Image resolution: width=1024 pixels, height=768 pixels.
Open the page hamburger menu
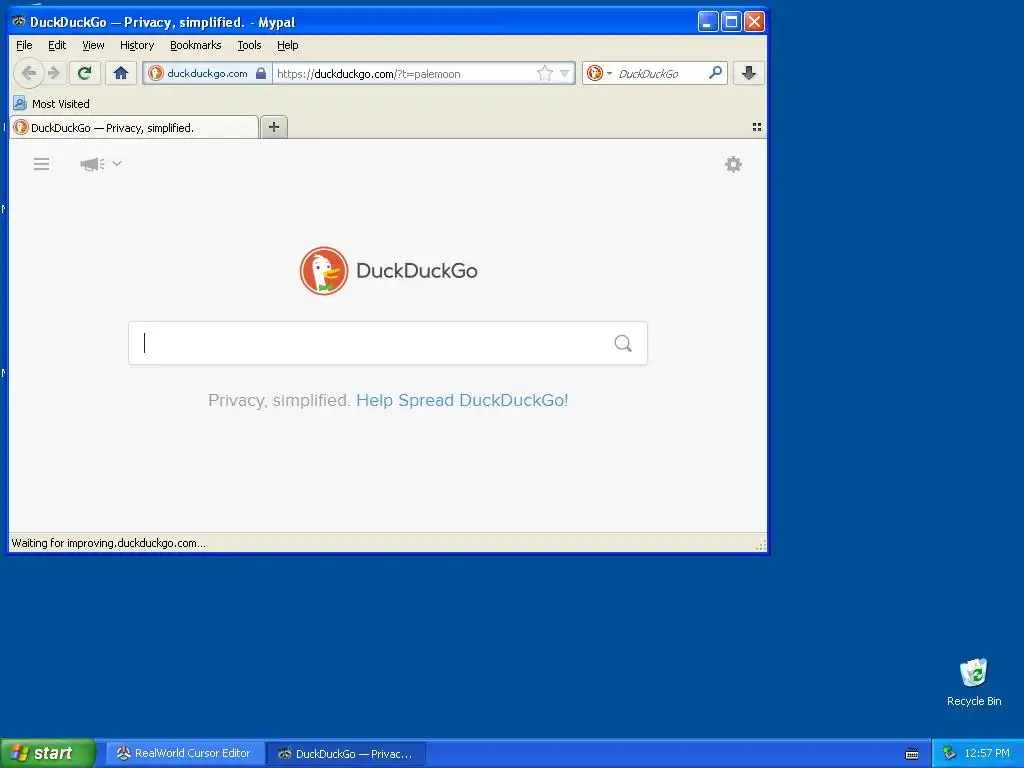pos(41,164)
